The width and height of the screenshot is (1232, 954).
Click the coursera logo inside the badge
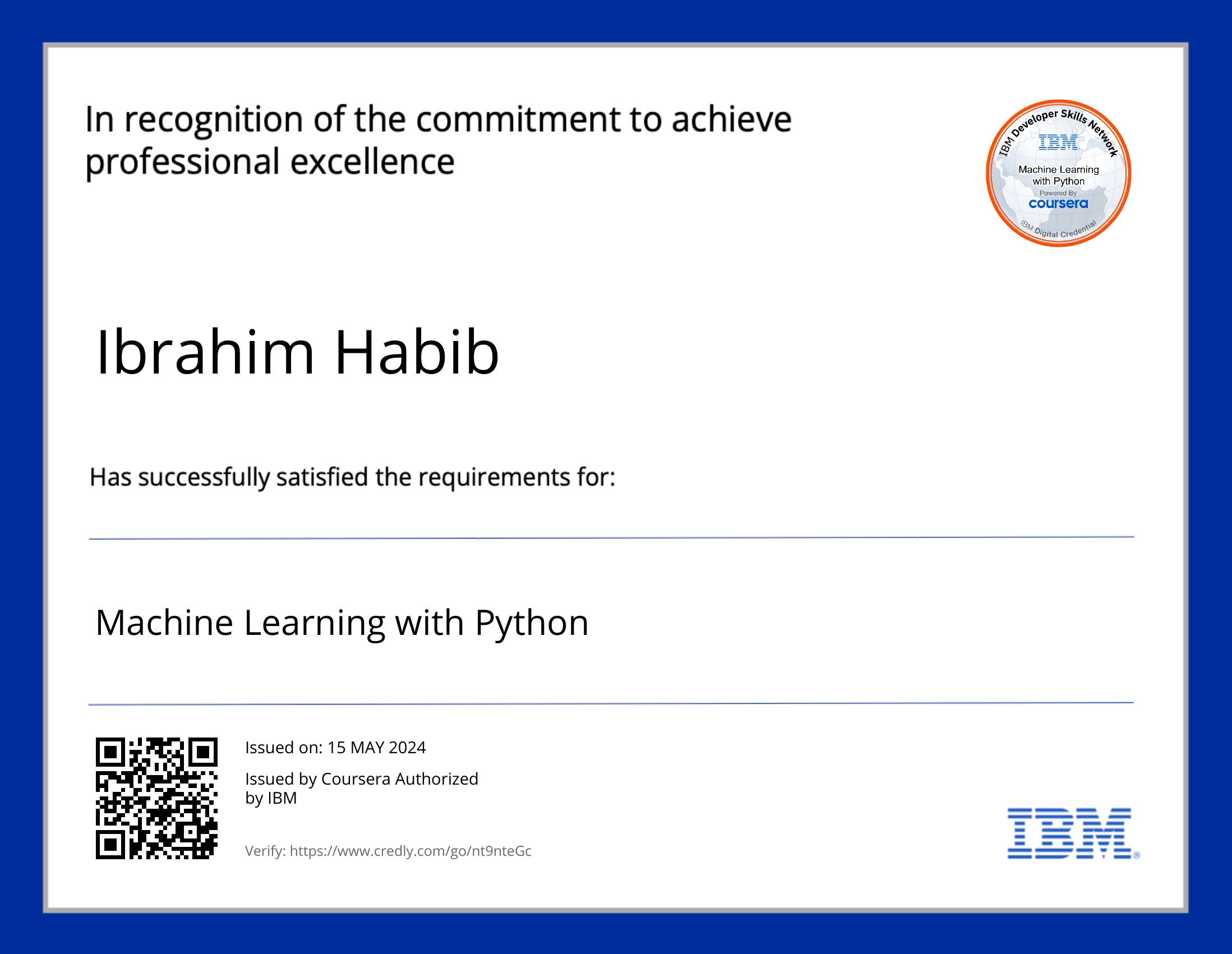point(1058,204)
